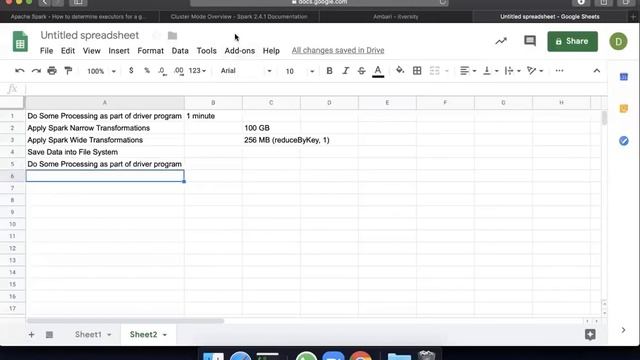Open the fill color picker
This screenshot has width=640, height=360.
coord(400,71)
